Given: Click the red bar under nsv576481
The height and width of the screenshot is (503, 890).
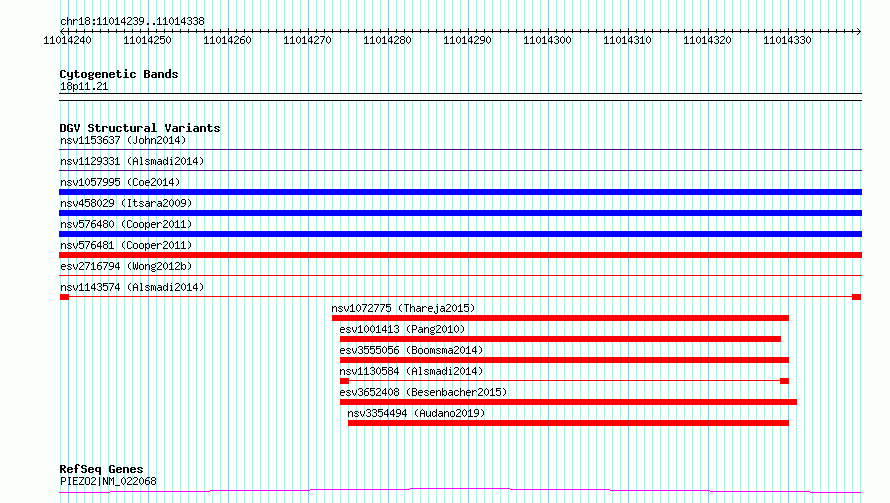Looking at the screenshot, I should [x=460, y=255].
